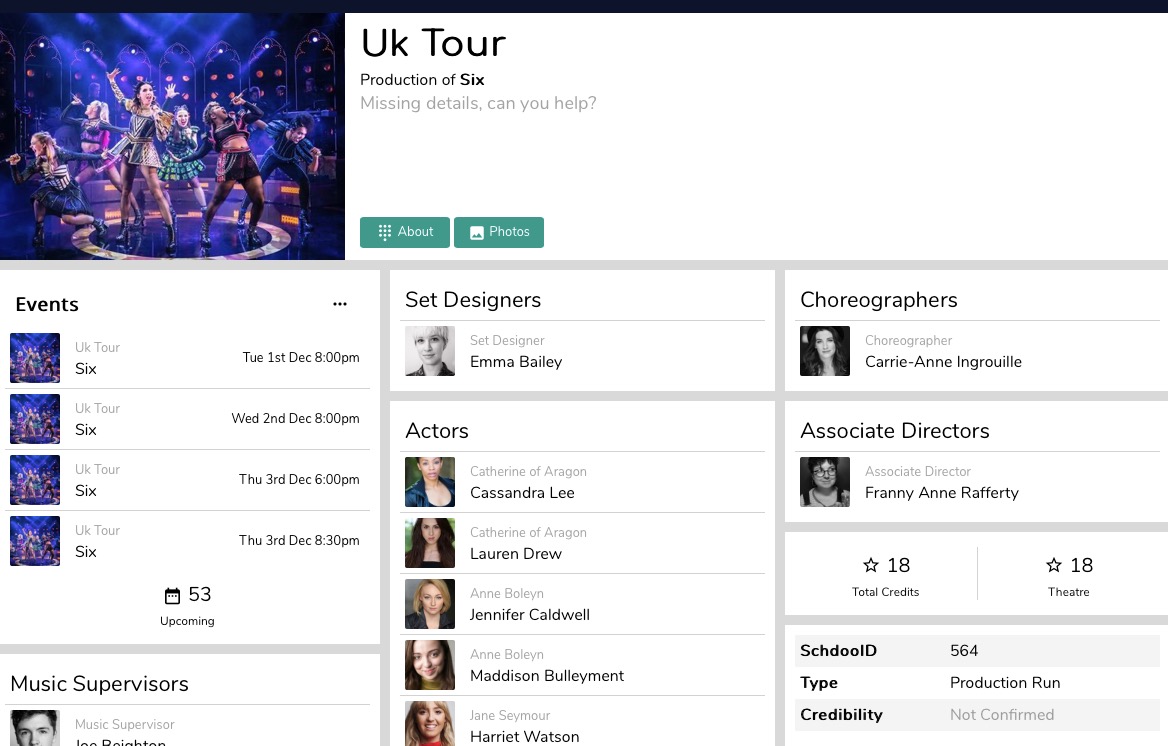Switch to the Photos tab
Image resolution: width=1168 pixels, height=746 pixels.
pos(499,232)
